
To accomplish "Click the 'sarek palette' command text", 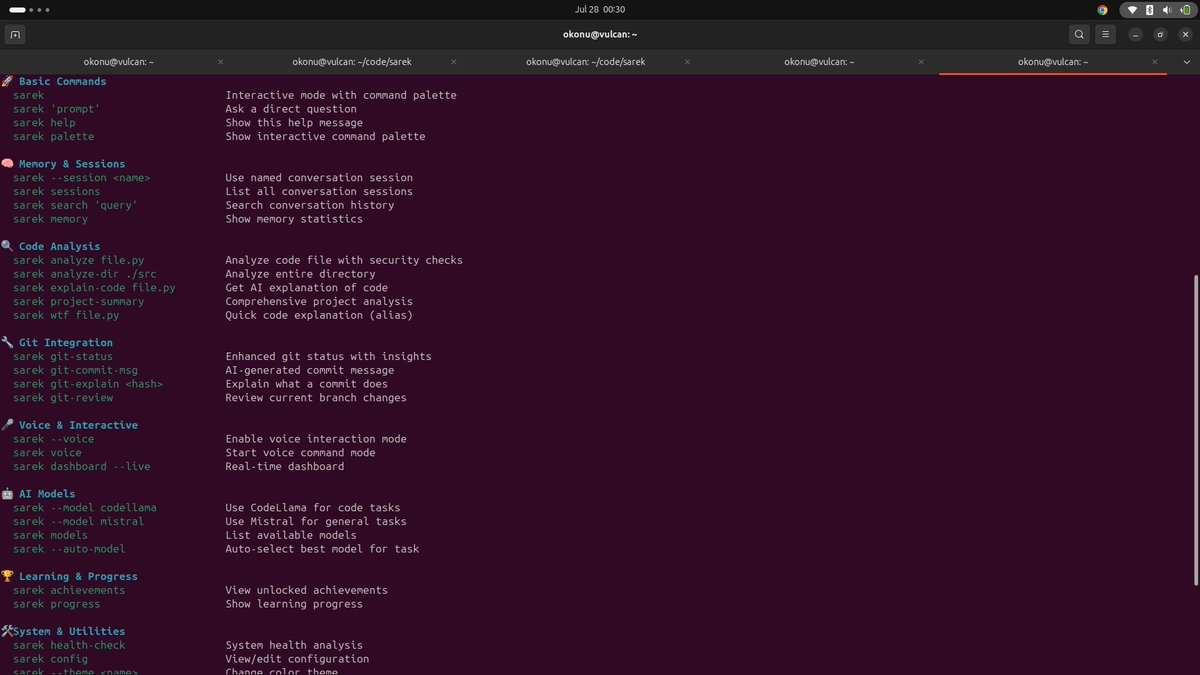I will coord(53,136).
